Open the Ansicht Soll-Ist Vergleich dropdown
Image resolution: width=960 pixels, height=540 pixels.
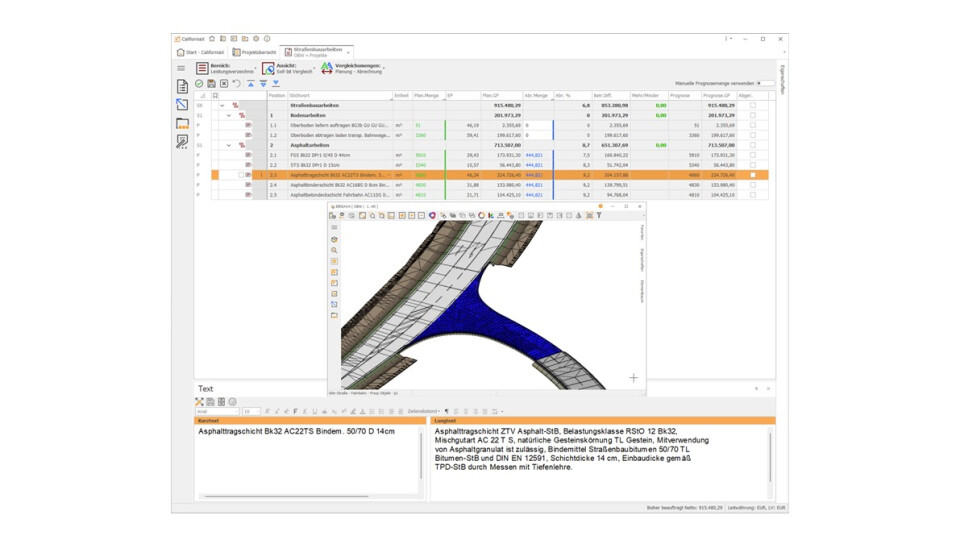289,69
